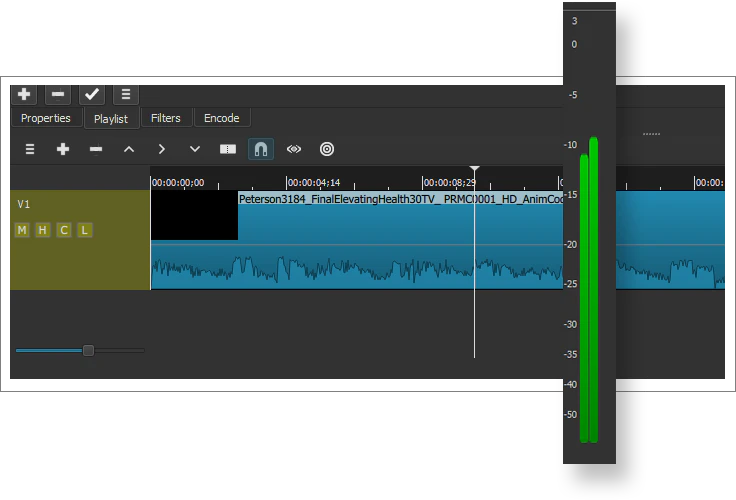This screenshot has width=736, height=500.
Task: Toggle composite C on track V1
Action: tap(64, 230)
